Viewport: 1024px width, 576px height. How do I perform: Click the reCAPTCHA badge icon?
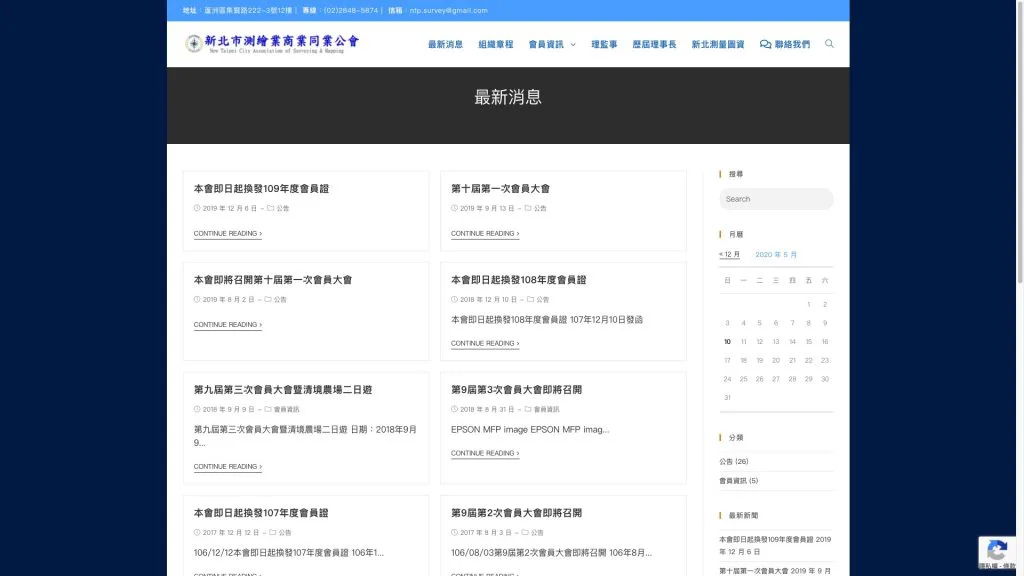996,549
